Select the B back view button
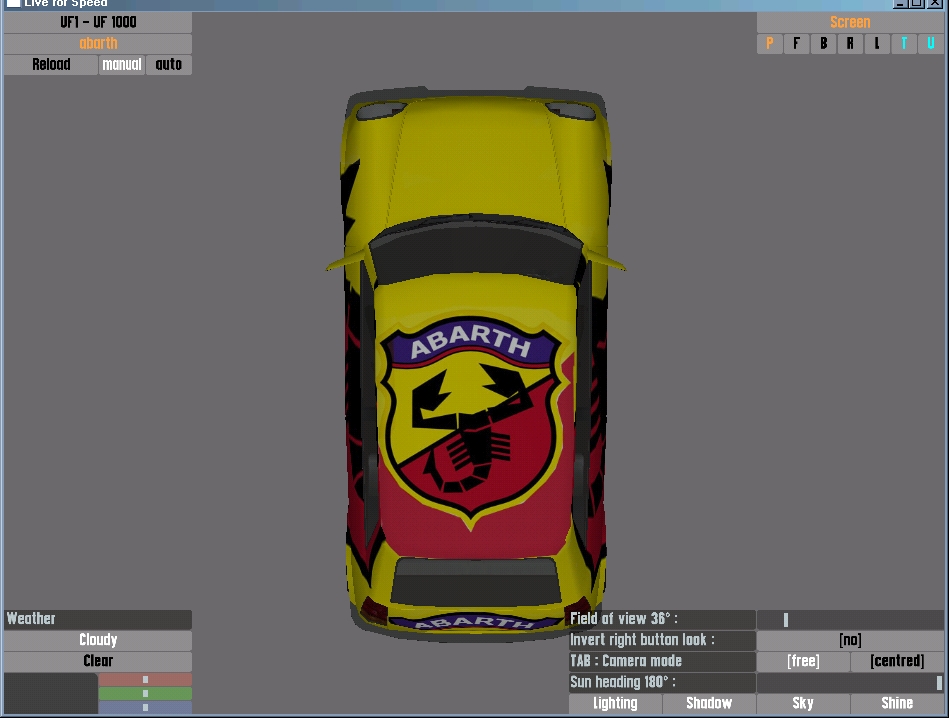Screen dimensions: 949x718 coord(823,44)
